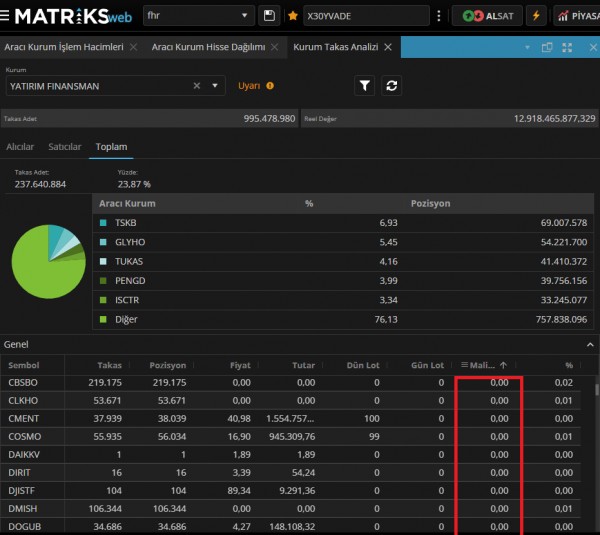Open the fhr workspace dropdown

click(198, 16)
